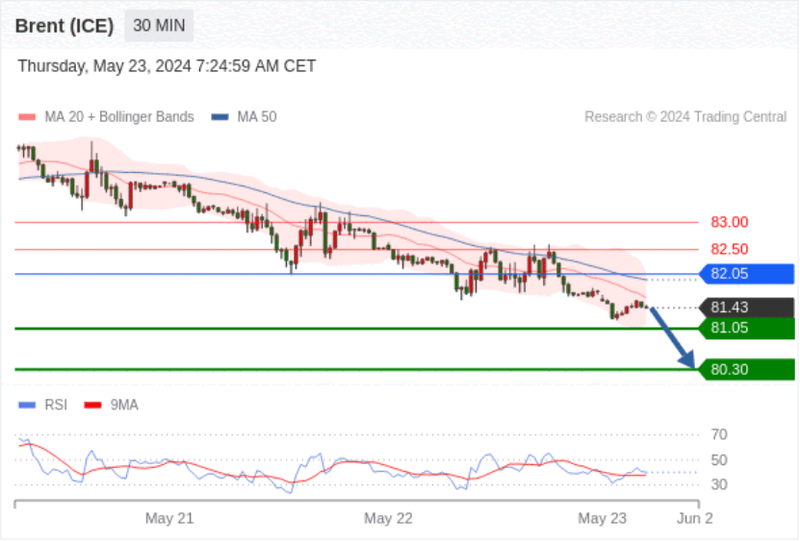Viewport: 800px width, 541px height.
Task: Click the RSI 30 level label
Action: [x=719, y=484]
